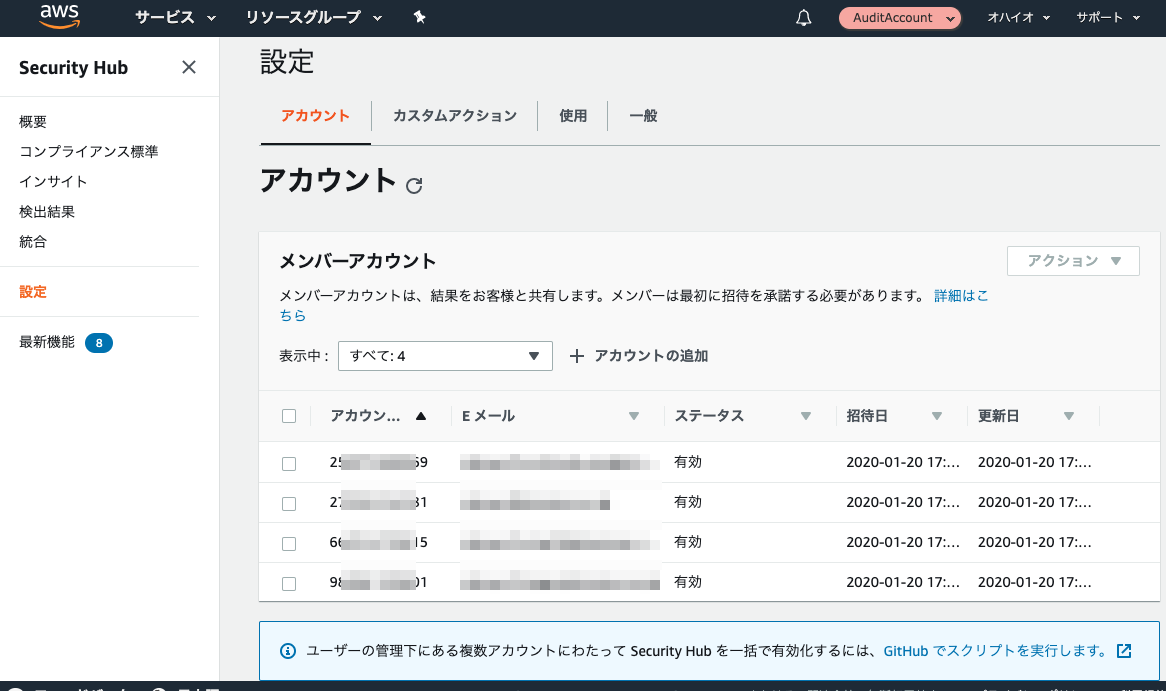This screenshot has width=1166, height=691.
Task: Click the GitHub でスクリプトを実行します link
Action: click(x=995, y=651)
